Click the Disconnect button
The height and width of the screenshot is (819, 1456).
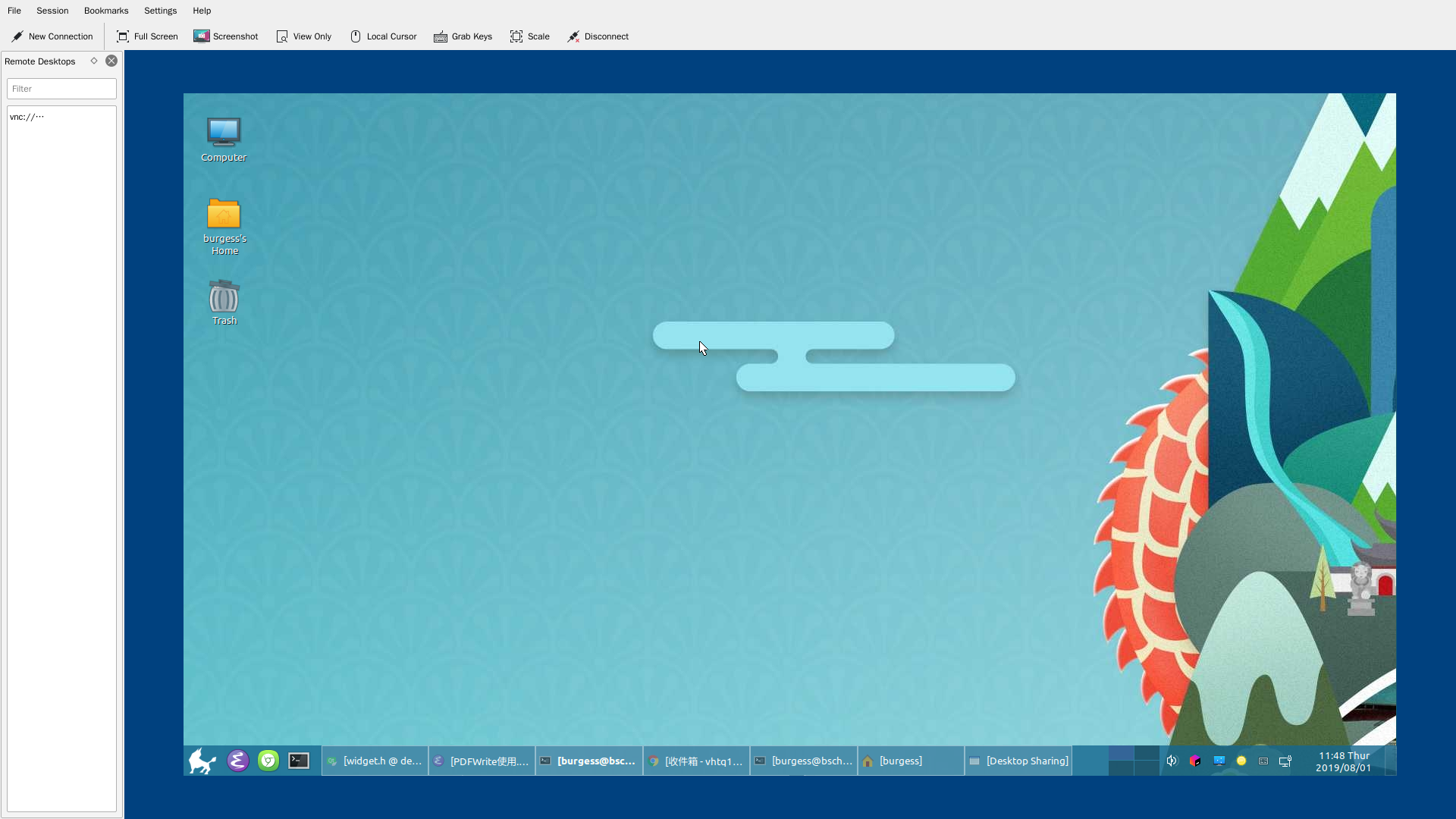tap(598, 36)
